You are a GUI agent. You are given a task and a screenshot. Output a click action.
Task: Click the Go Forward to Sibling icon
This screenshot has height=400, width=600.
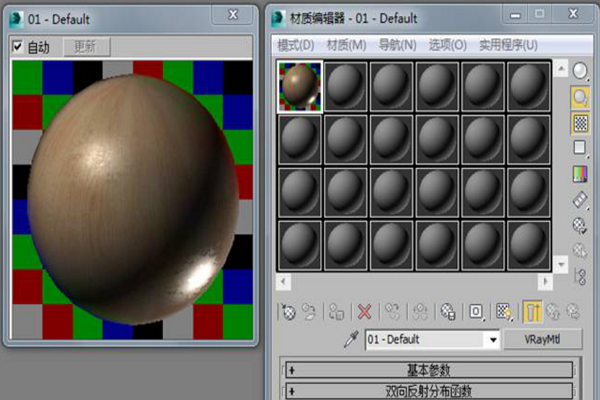point(573,312)
